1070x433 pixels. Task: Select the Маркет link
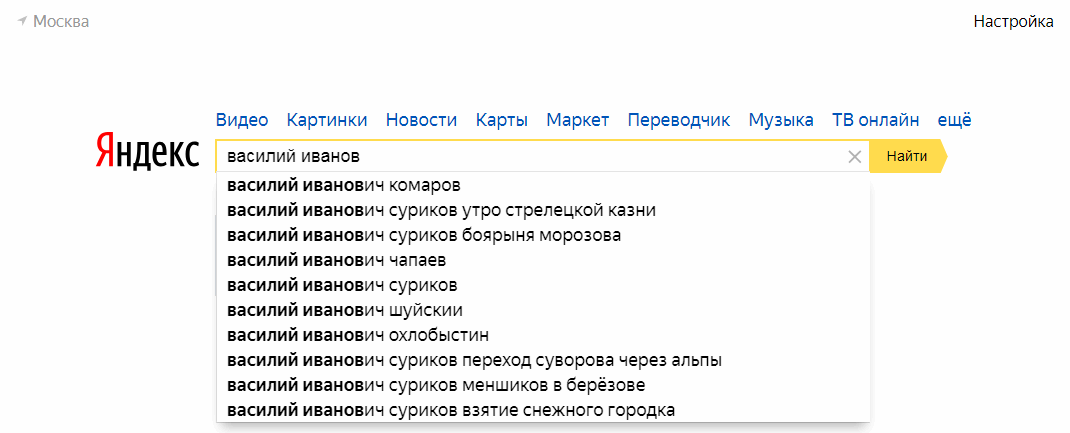pos(577,120)
